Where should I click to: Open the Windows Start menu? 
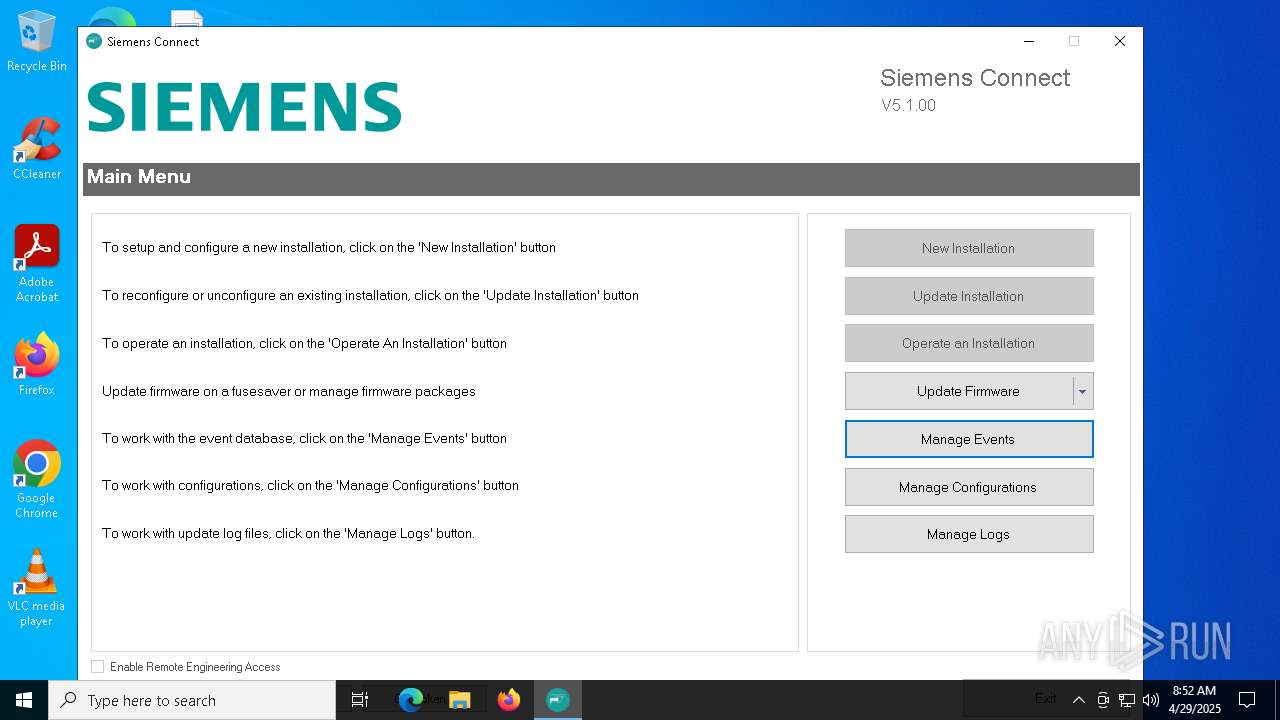tap(24, 700)
